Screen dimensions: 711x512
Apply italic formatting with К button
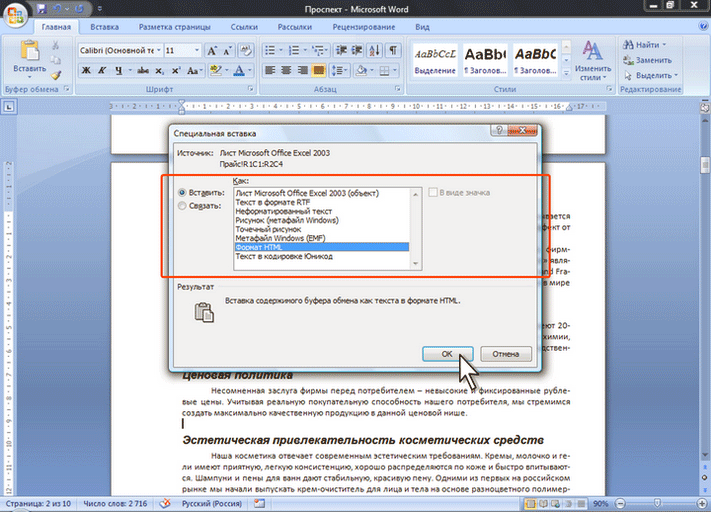102,70
